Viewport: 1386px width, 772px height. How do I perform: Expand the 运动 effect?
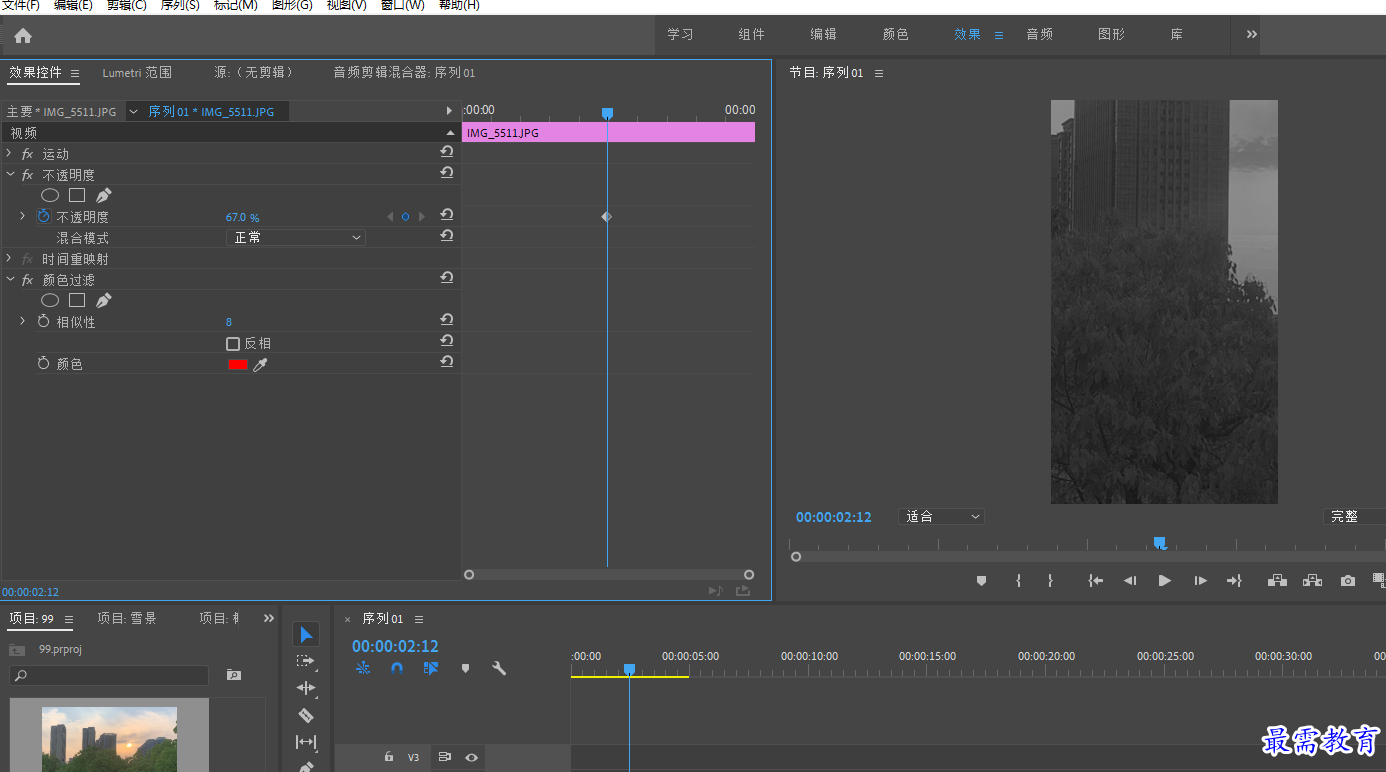point(9,154)
